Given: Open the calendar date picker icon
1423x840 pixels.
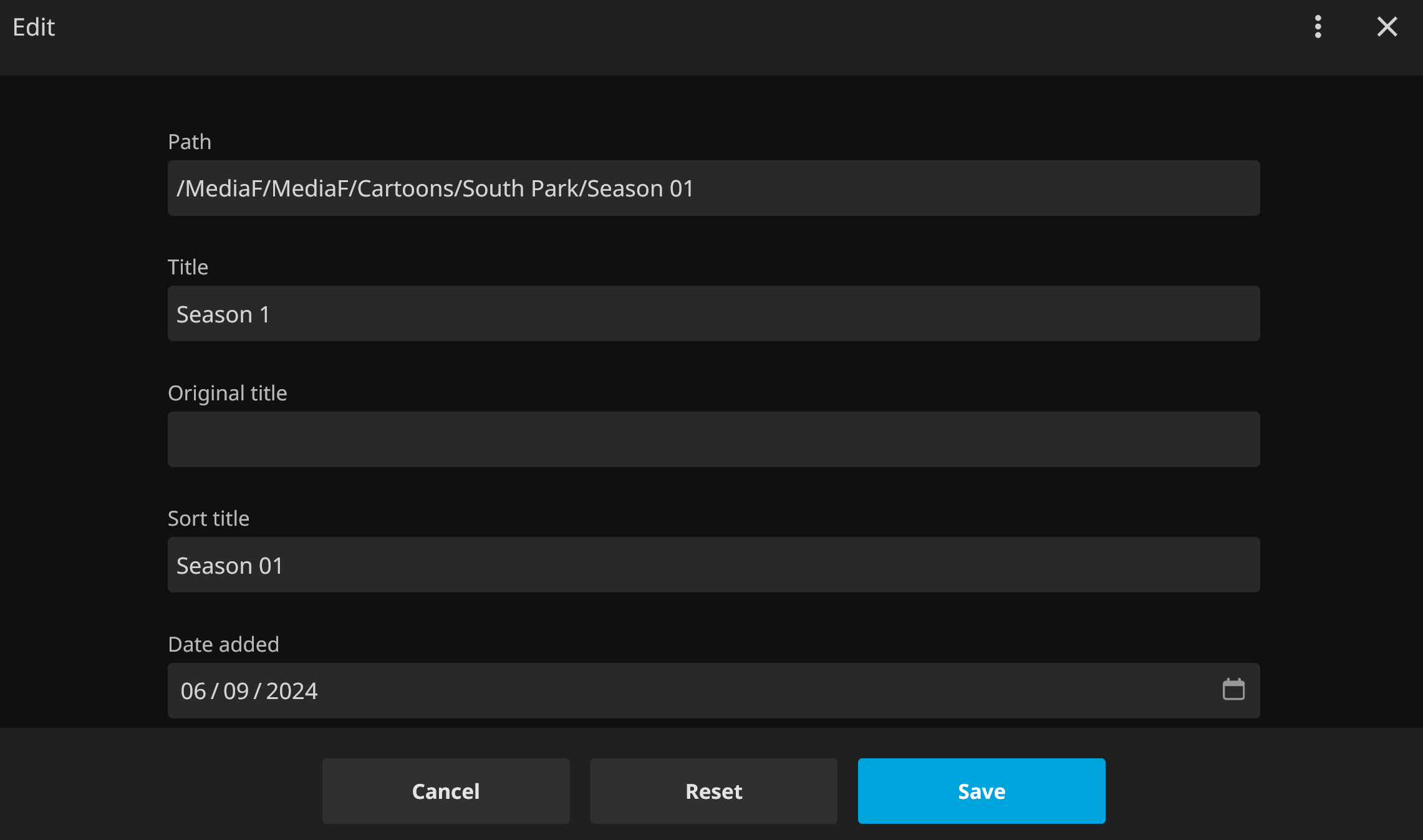Looking at the screenshot, I should [x=1233, y=690].
